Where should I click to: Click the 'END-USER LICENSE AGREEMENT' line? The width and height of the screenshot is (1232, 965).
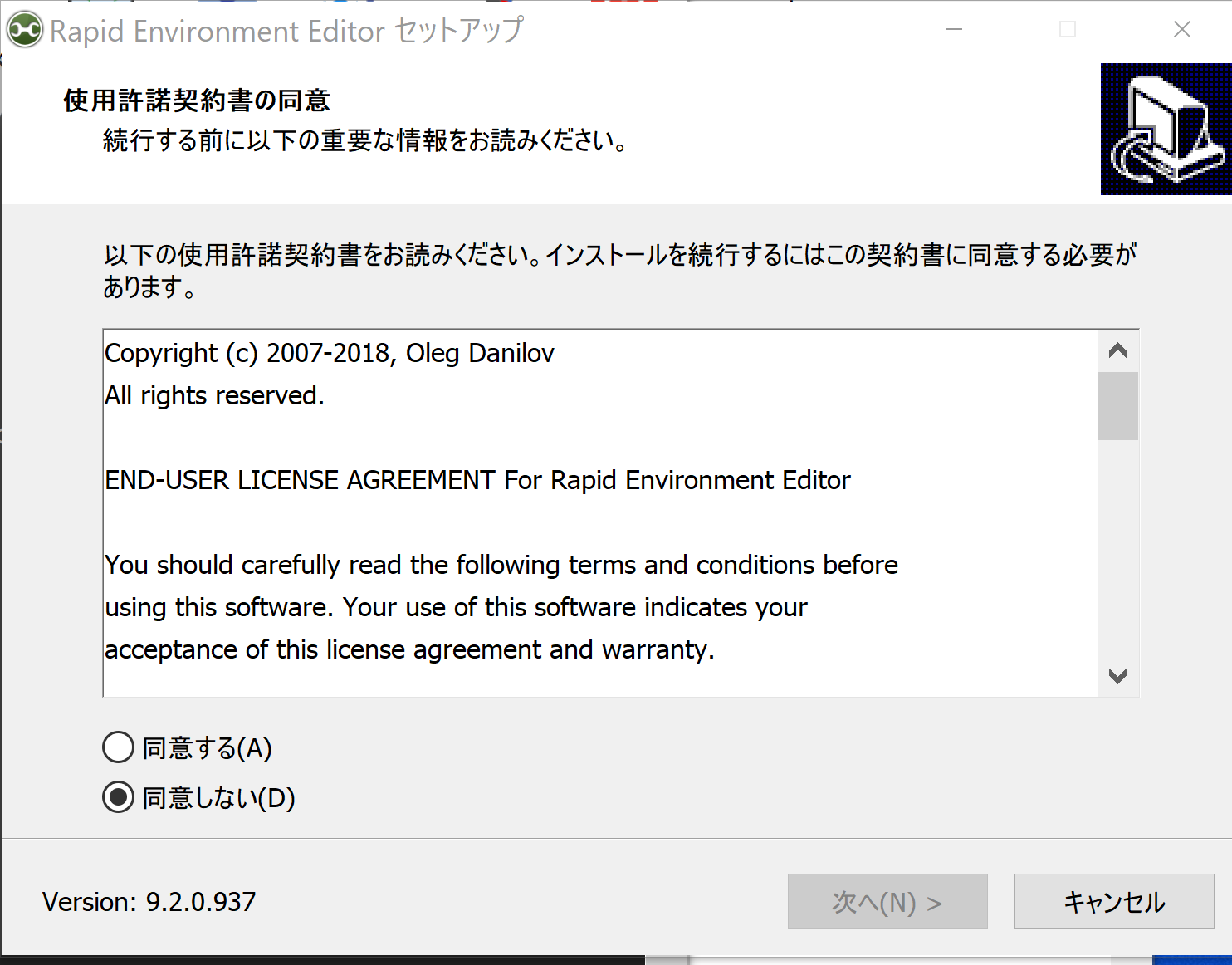click(477, 480)
